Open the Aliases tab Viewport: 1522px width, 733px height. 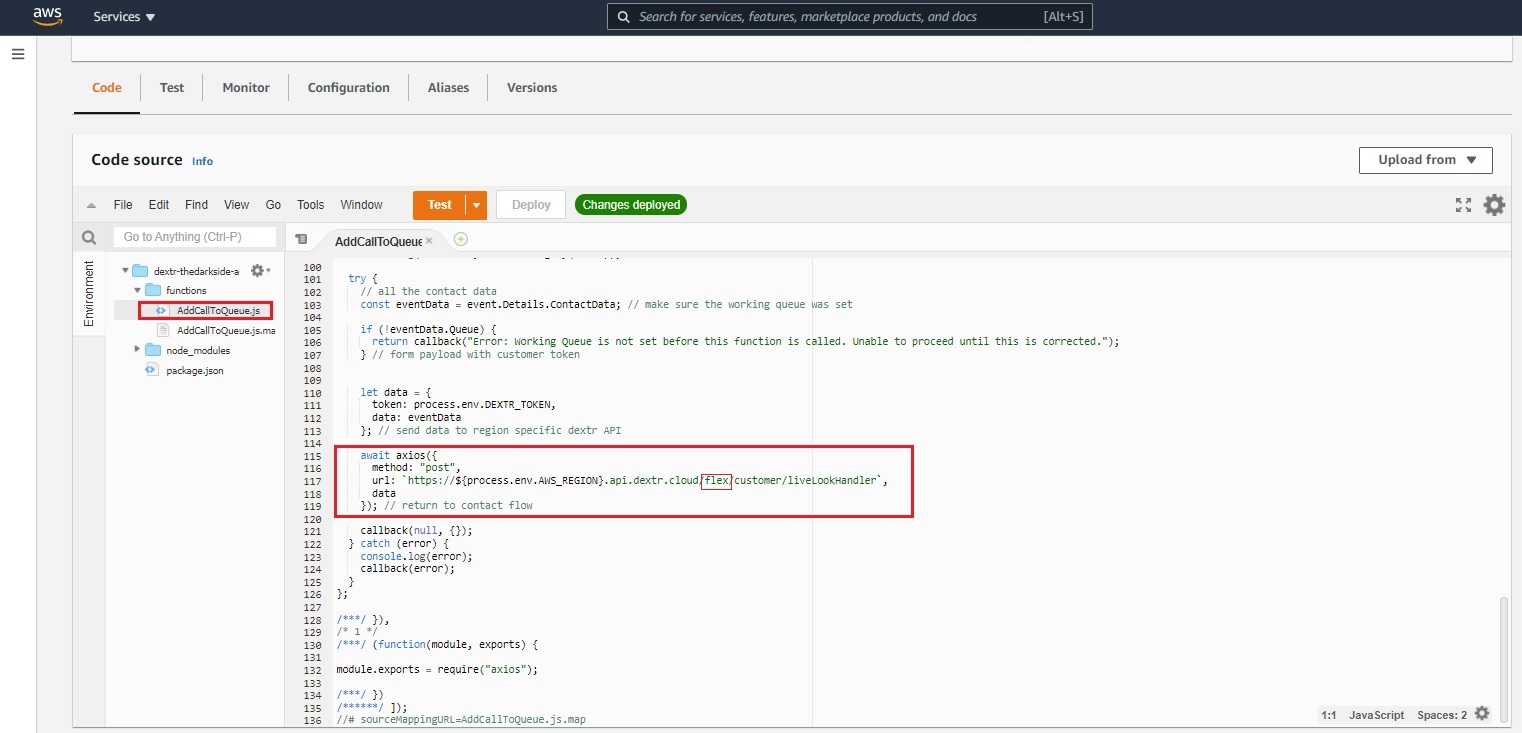point(448,88)
